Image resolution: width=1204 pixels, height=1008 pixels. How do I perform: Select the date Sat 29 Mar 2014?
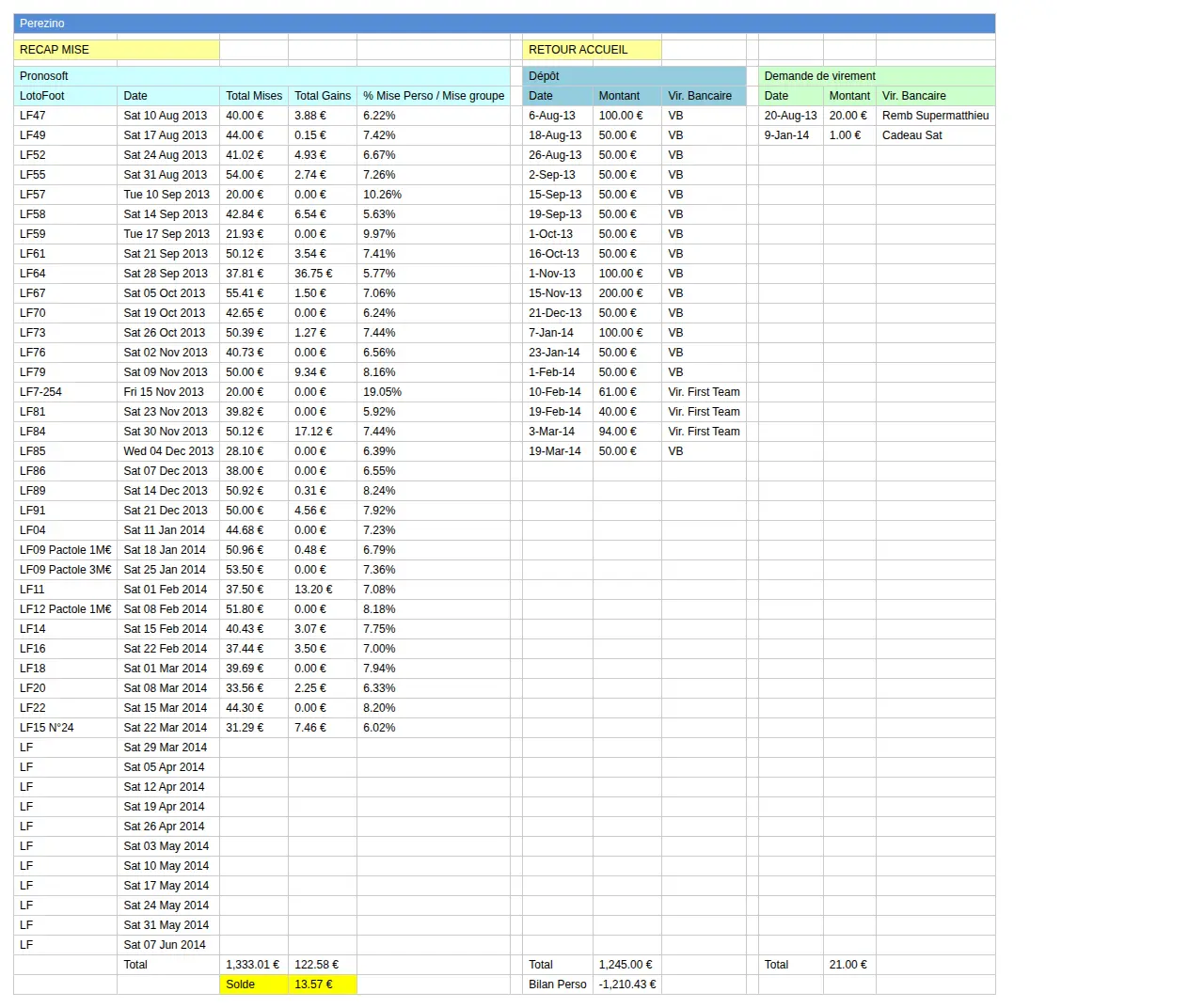pyautogui.click(x=168, y=748)
